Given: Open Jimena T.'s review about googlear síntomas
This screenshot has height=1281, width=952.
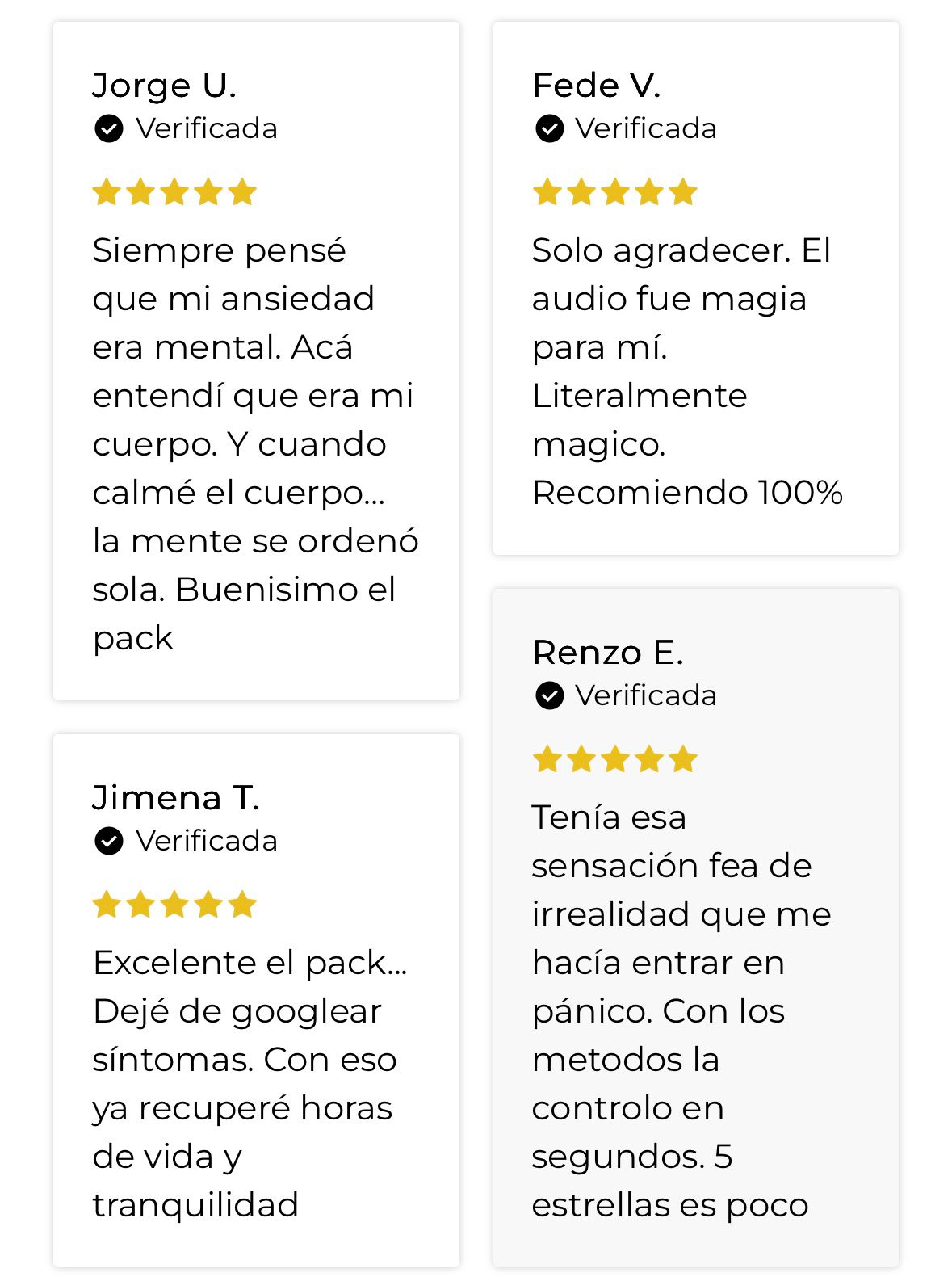Looking at the screenshot, I should (x=249, y=1084).
